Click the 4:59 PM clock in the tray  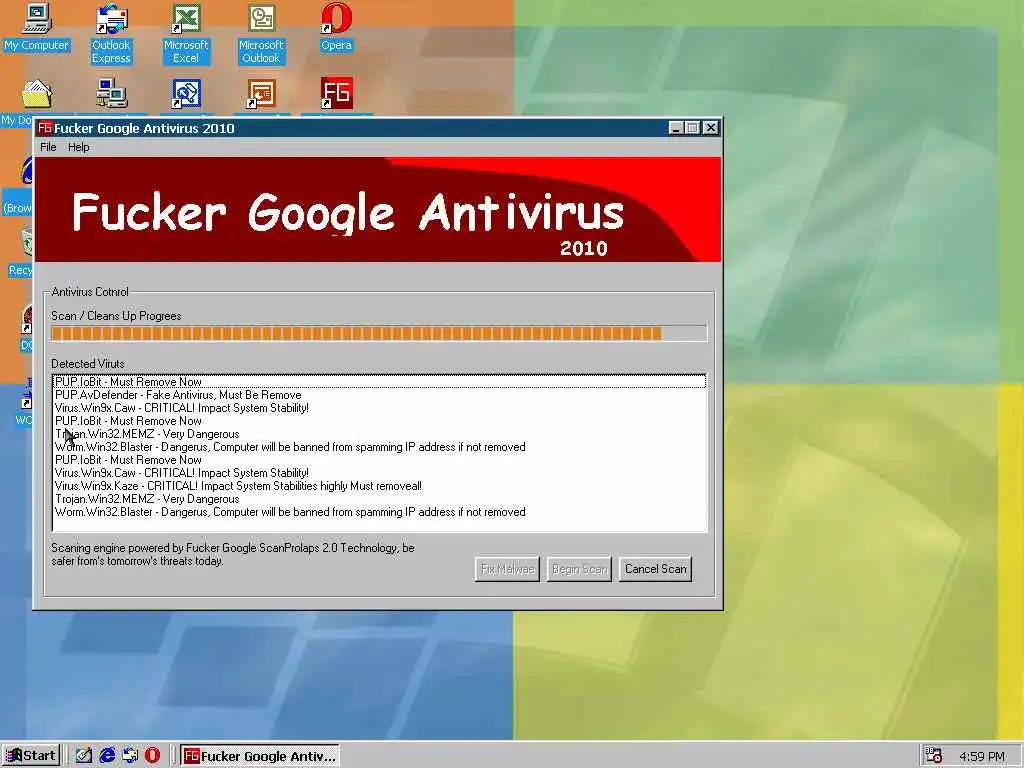[x=982, y=756]
